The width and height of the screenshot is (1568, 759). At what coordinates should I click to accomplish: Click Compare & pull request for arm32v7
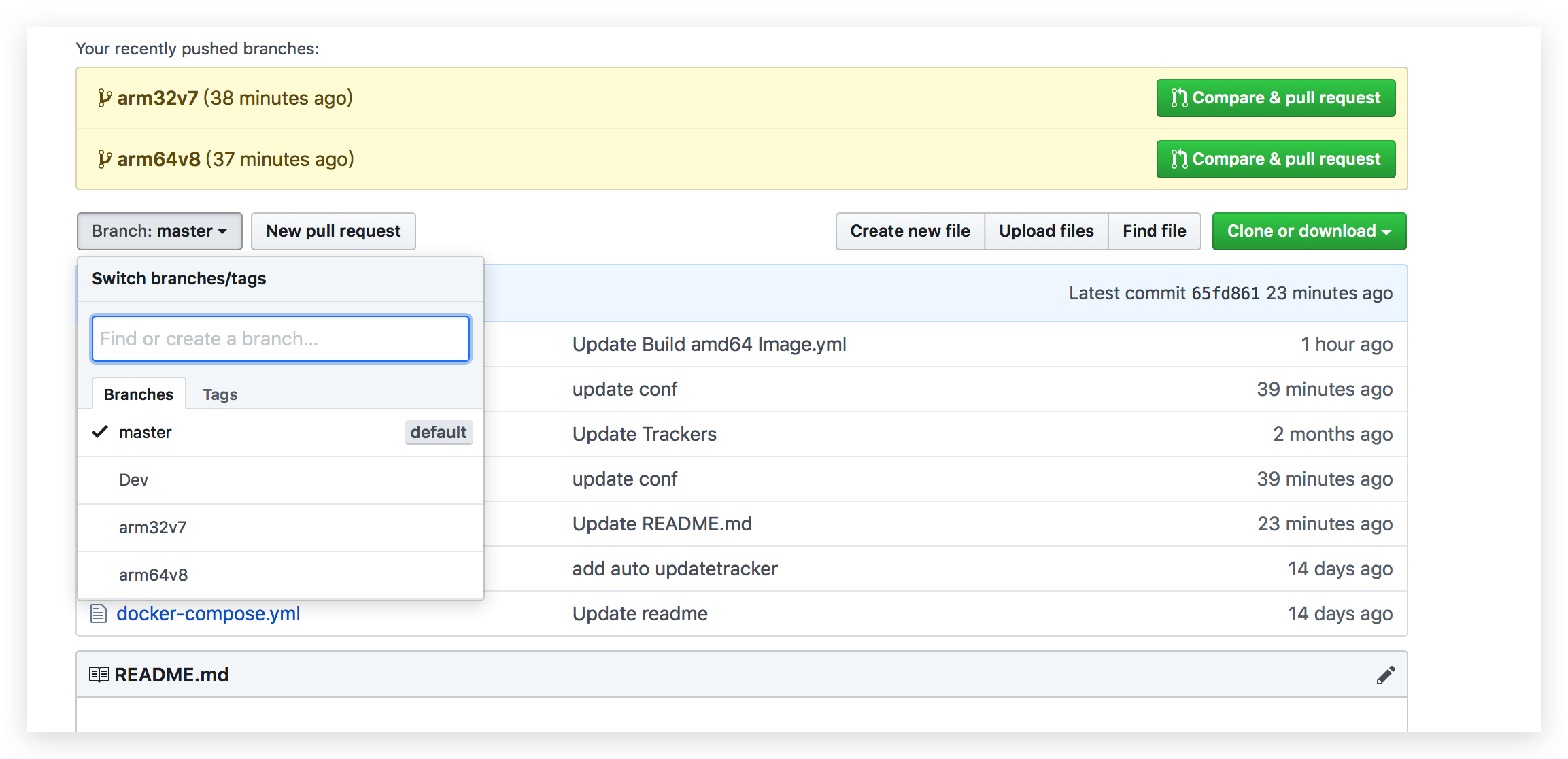1276,98
